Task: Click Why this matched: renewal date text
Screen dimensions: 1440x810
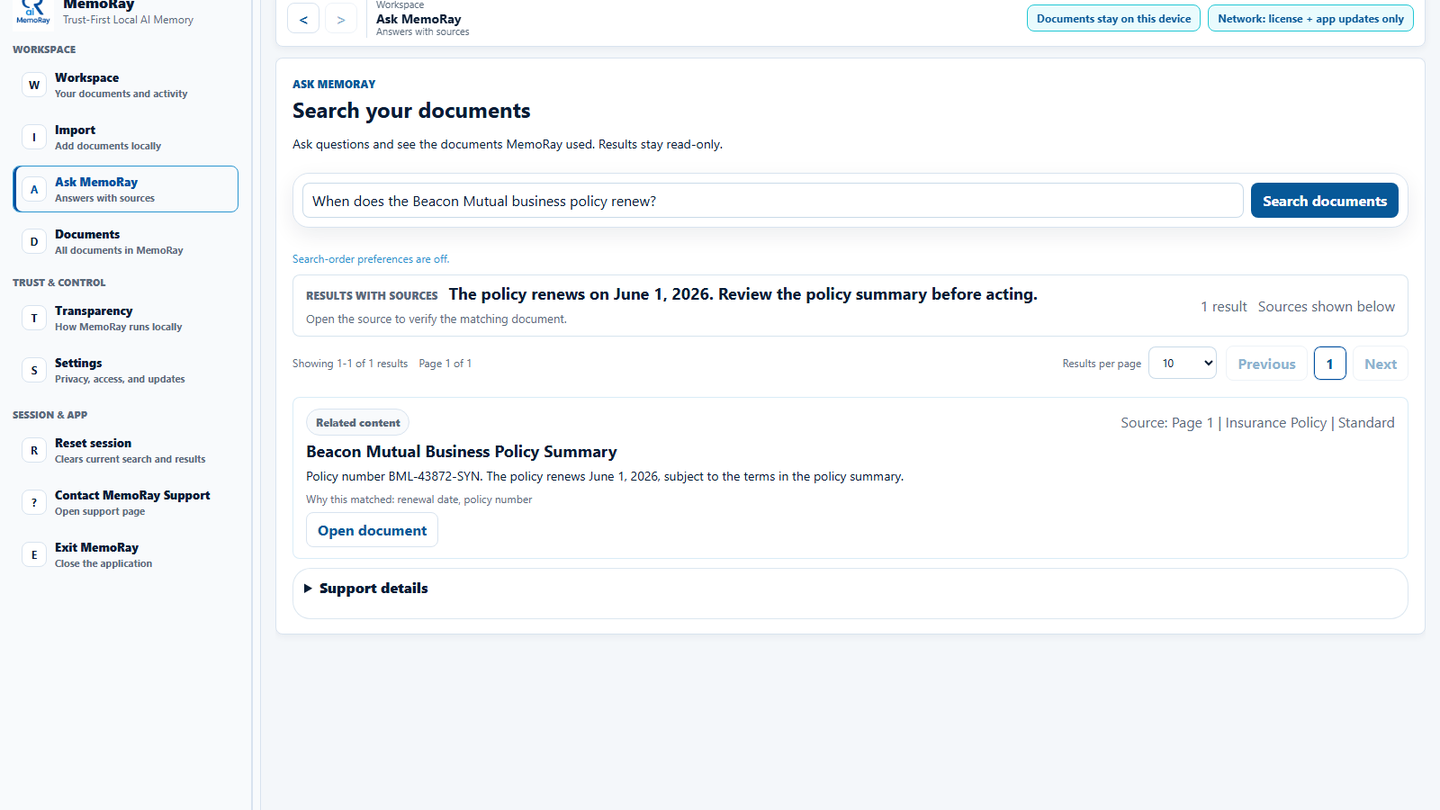Action: coord(419,500)
